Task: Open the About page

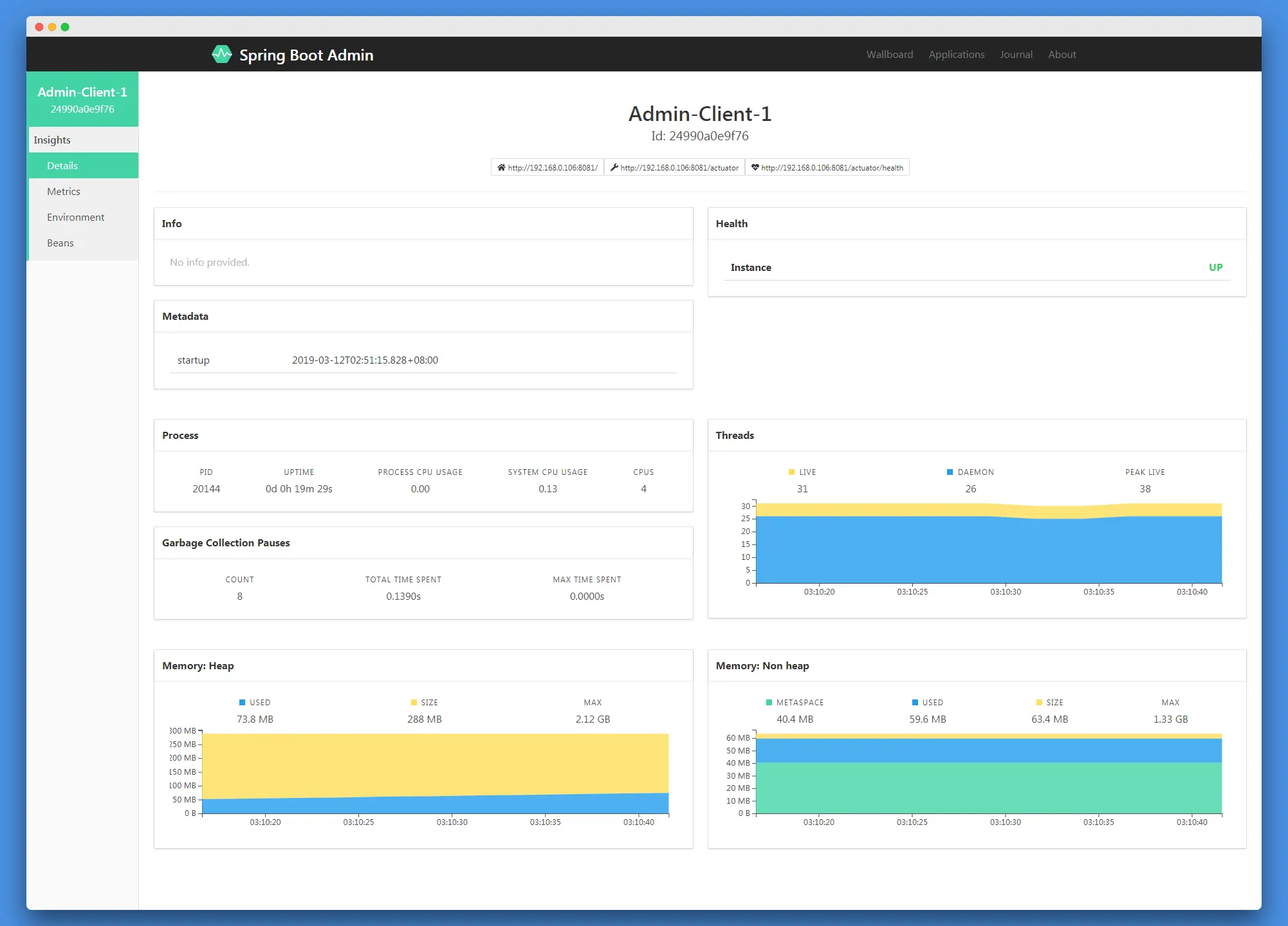Action: (1062, 55)
